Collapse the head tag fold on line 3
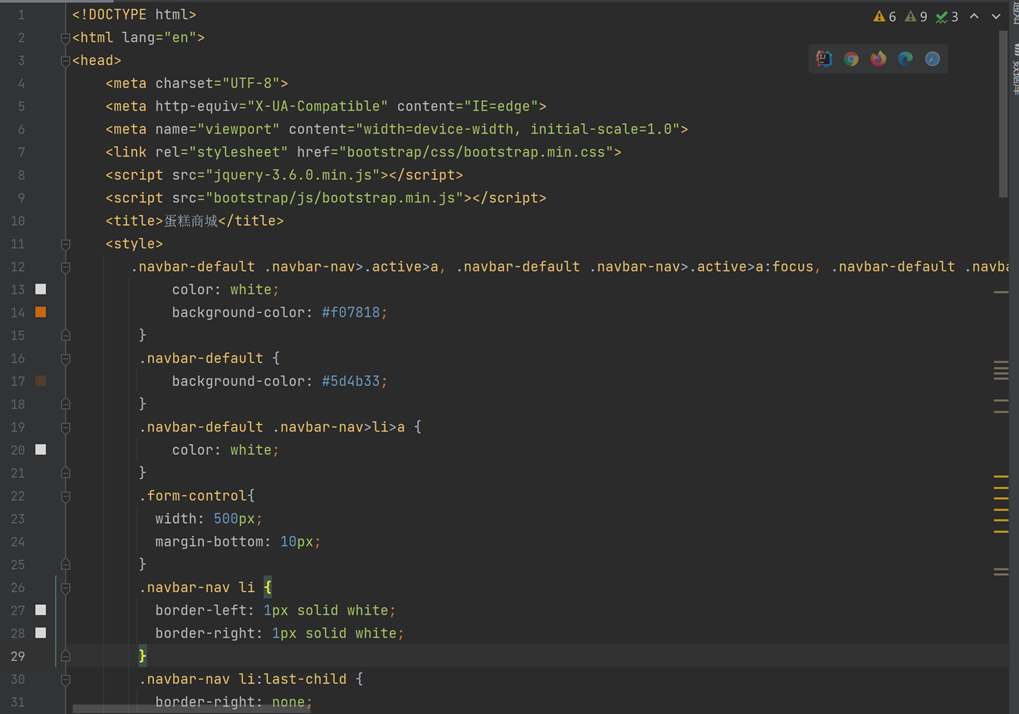This screenshot has width=1019, height=714. click(x=65, y=61)
